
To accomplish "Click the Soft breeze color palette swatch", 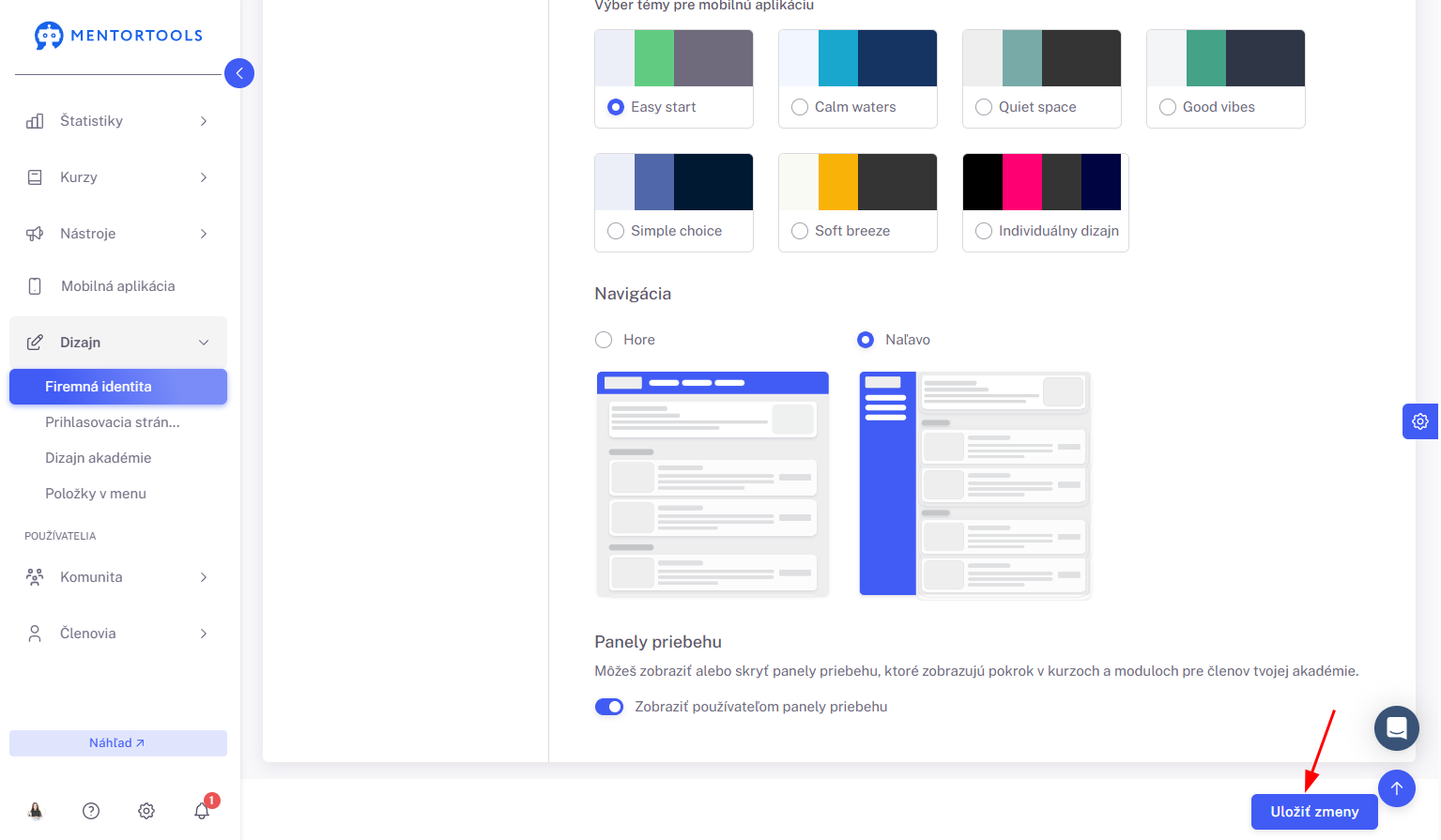I will coord(858,182).
